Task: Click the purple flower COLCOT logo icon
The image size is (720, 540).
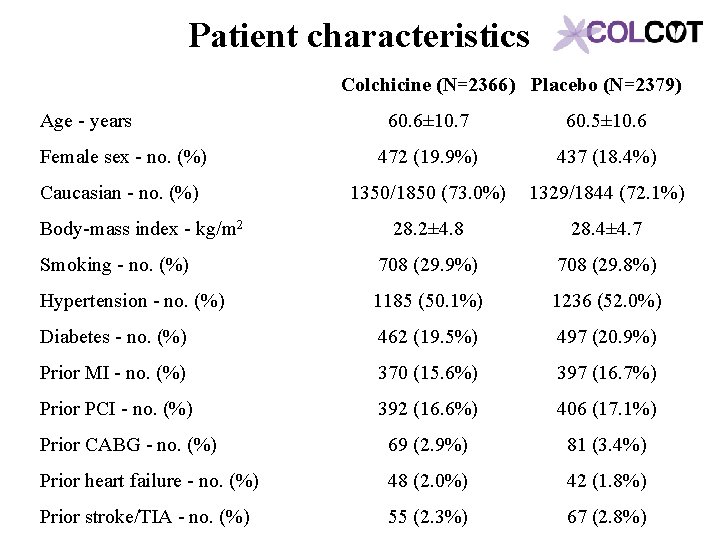Action: tap(572, 34)
